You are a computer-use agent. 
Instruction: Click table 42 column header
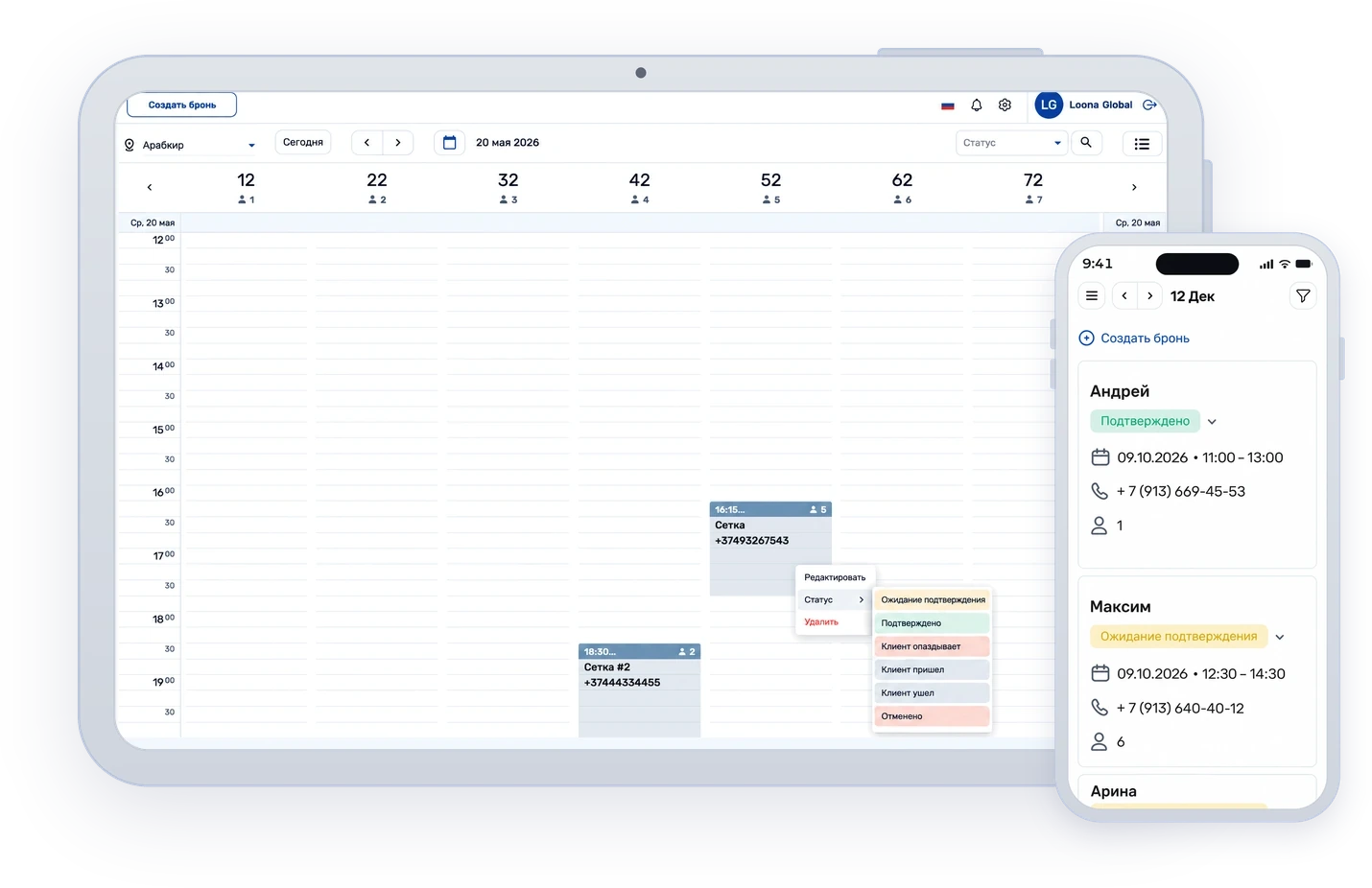(640, 187)
